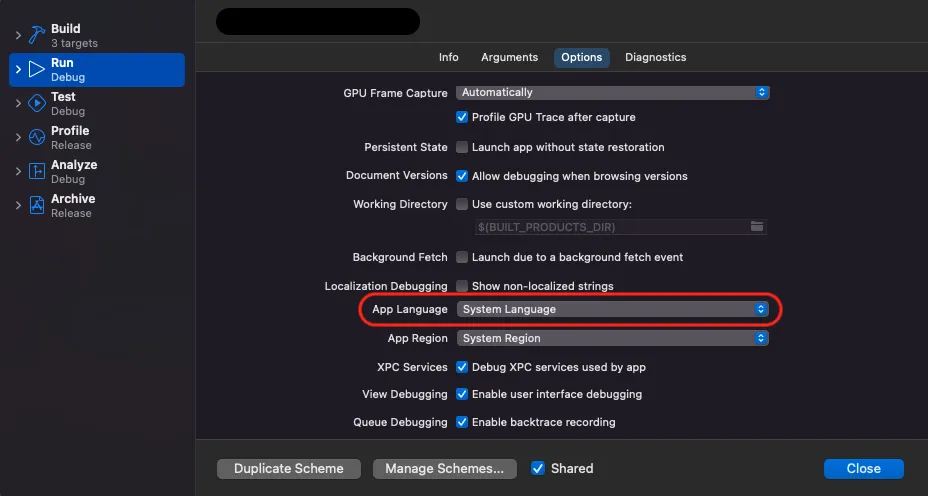Open the App Language dropdown
The image size is (928, 496).
(612, 310)
